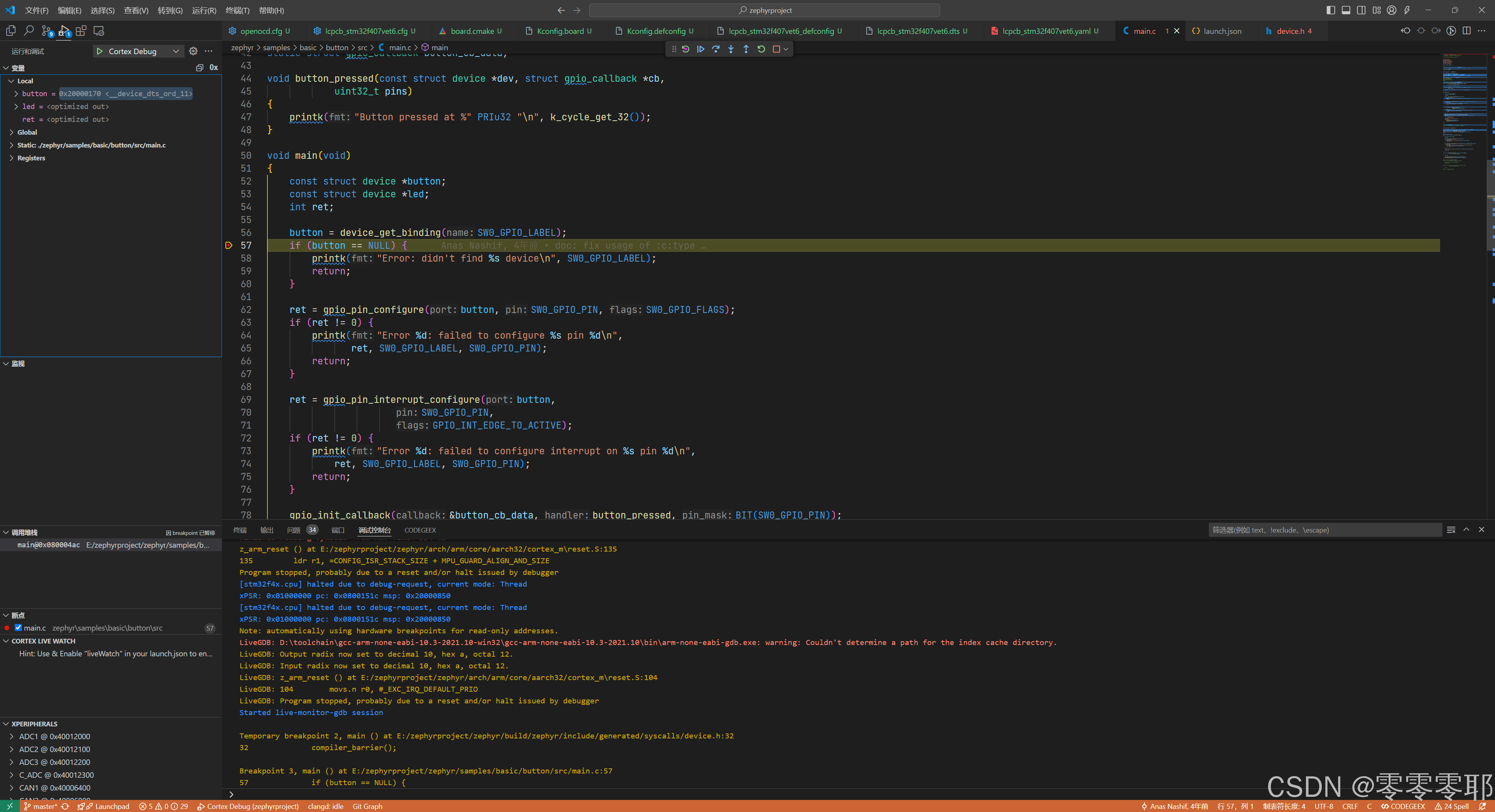Open the Search view in activity bar
The width and height of the screenshot is (1495, 812).
point(28,31)
